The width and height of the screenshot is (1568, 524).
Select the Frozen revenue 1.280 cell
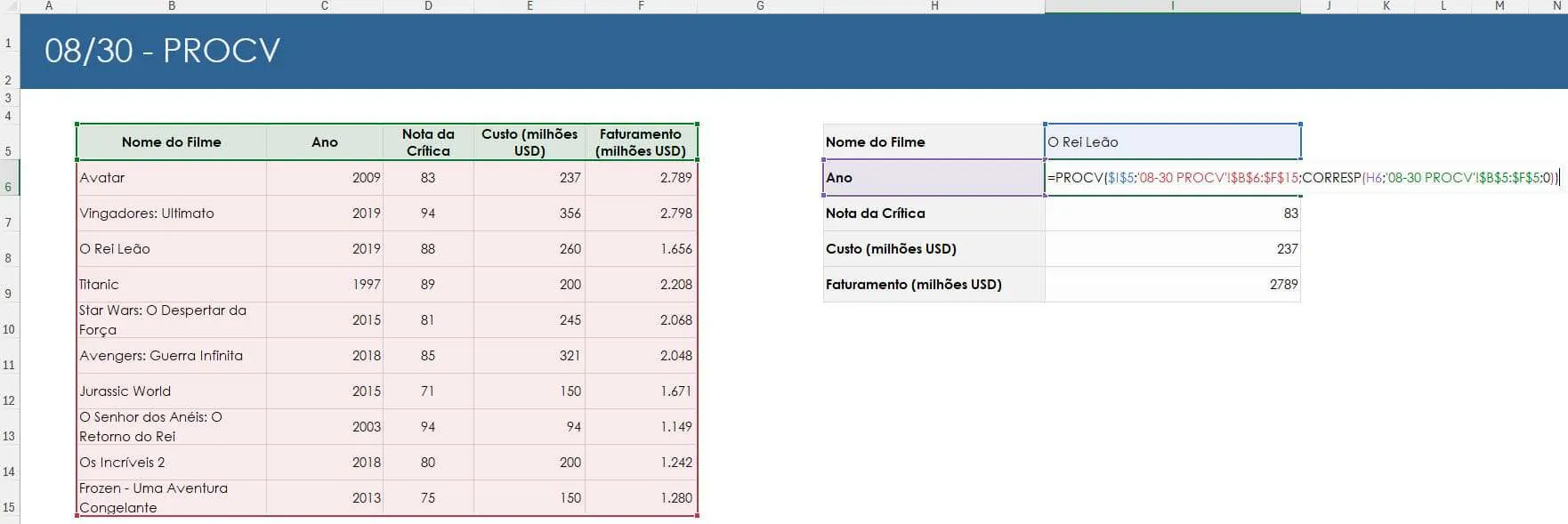[x=641, y=498]
